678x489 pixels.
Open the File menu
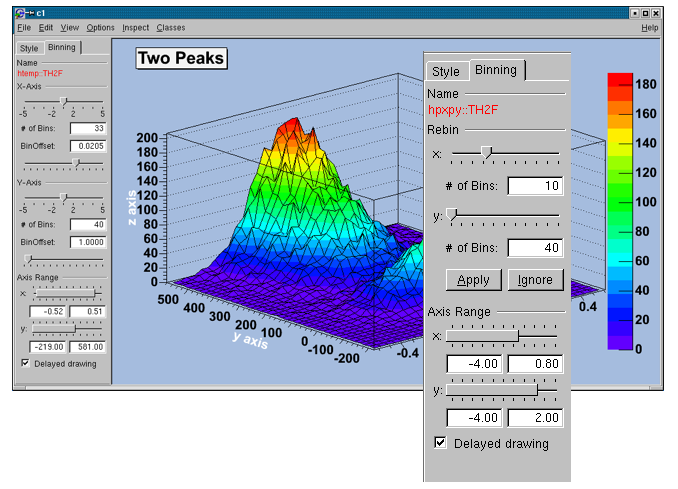(24, 28)
